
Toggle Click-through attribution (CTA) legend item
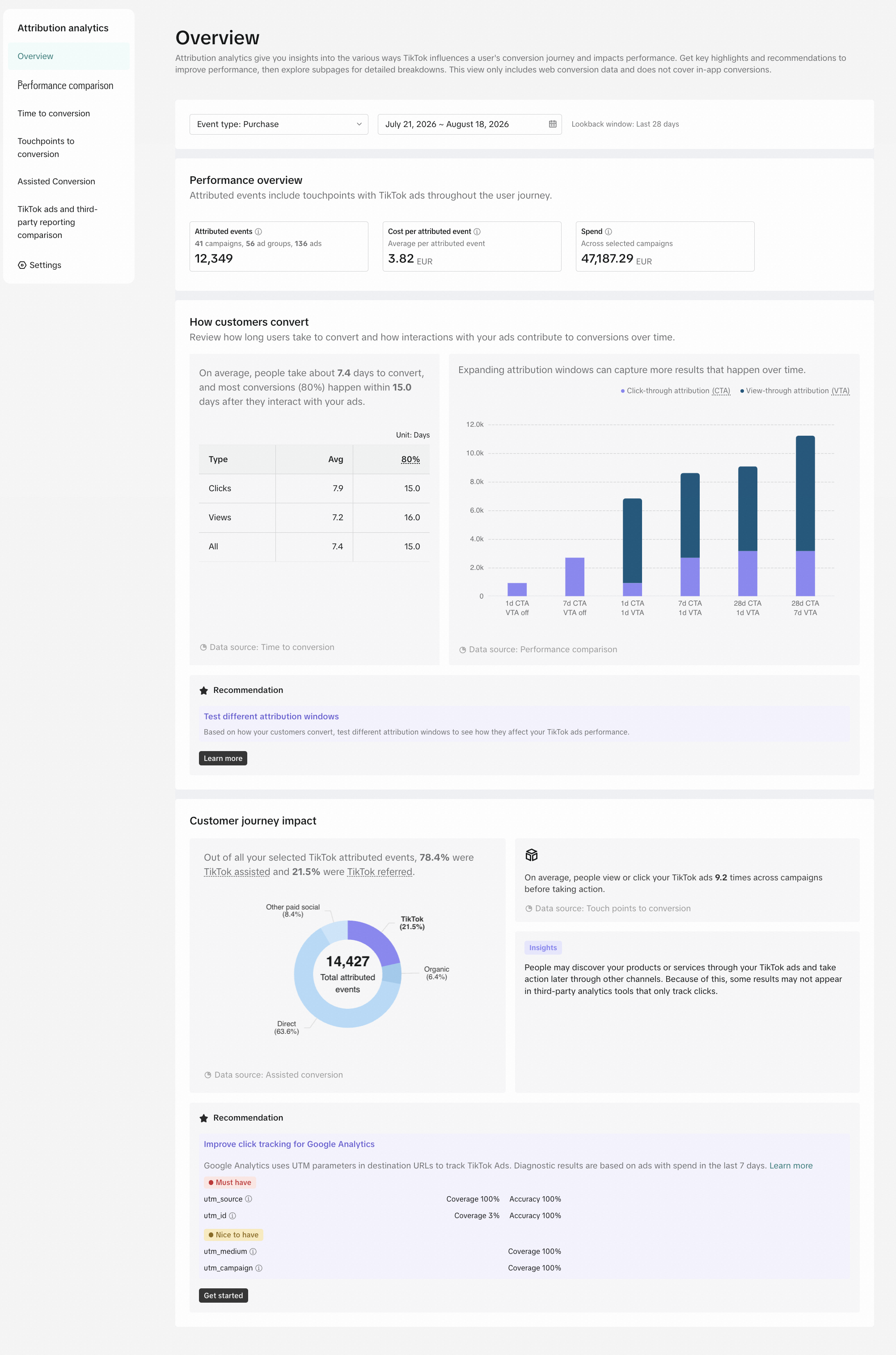click(x=676, y=391)
